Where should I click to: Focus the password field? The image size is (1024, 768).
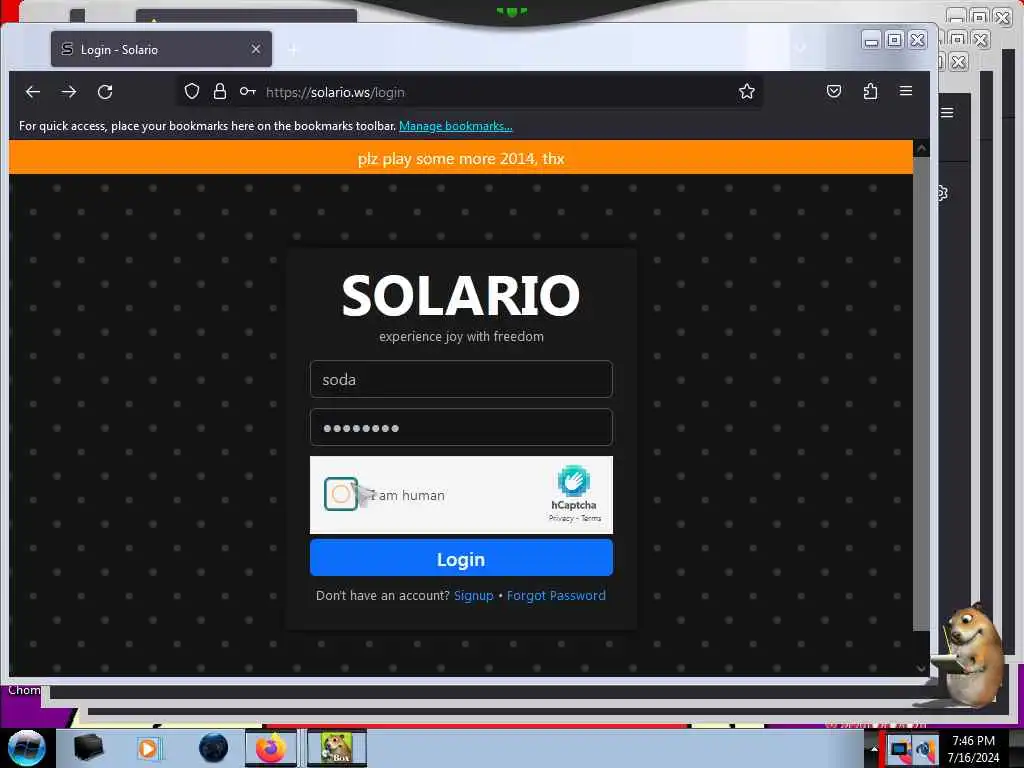[461, 428]
